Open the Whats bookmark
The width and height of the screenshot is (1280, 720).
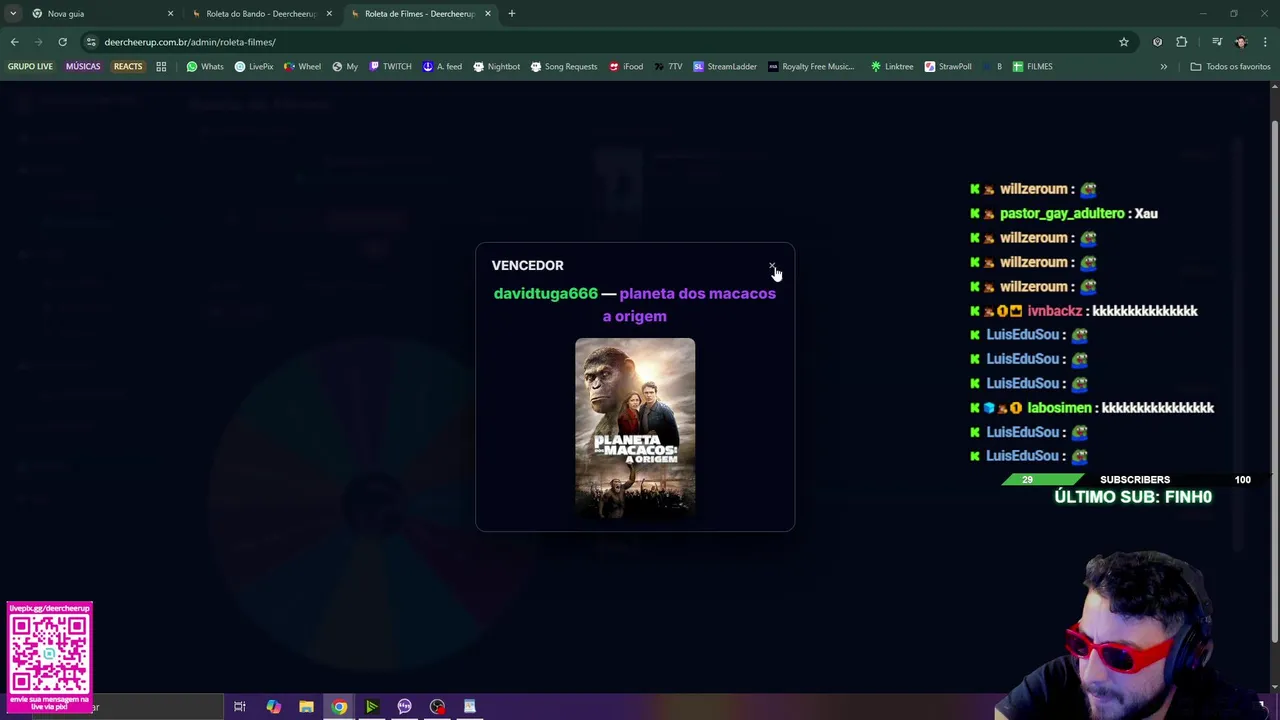pos(205,67)
